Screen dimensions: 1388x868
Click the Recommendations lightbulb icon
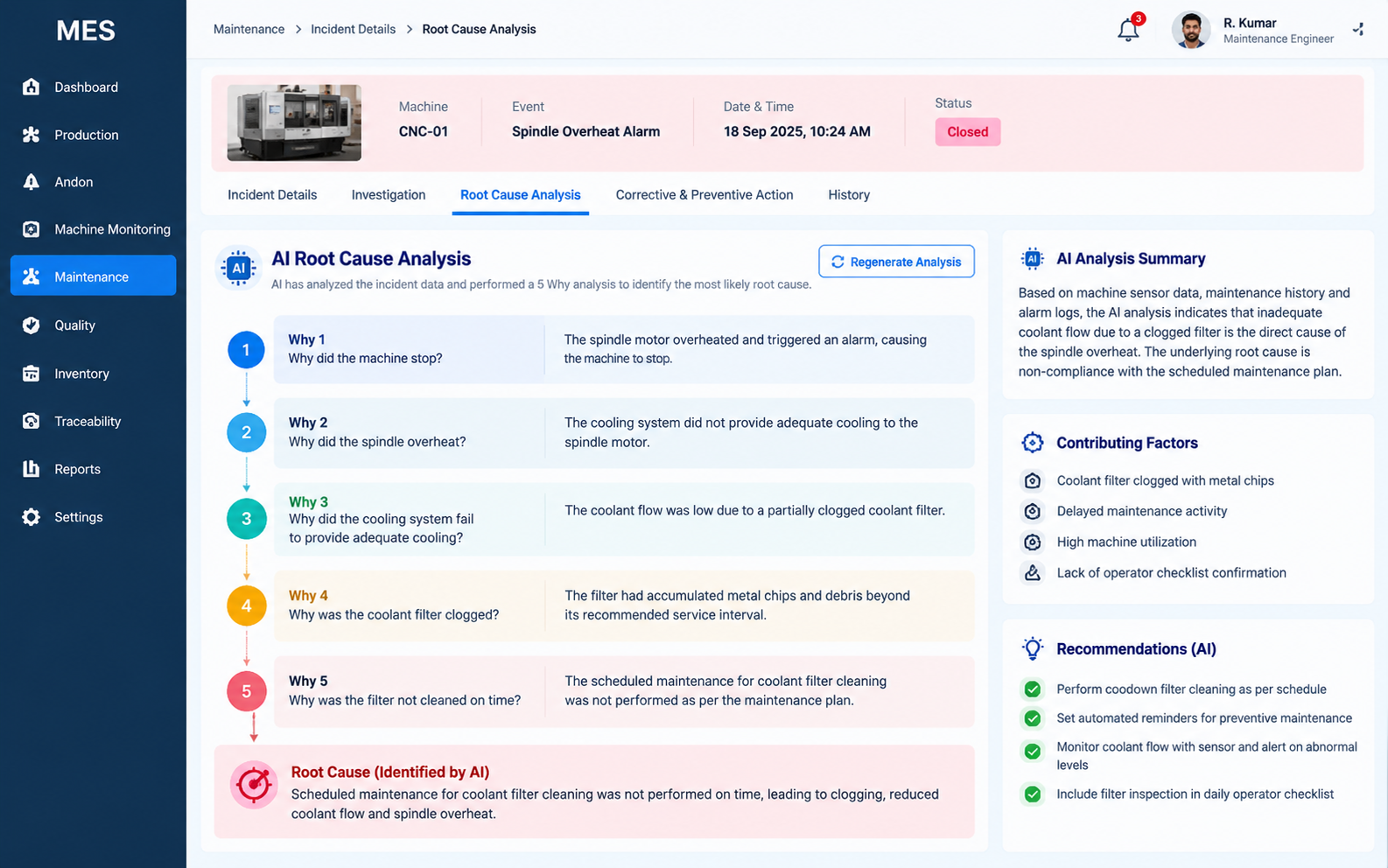click(x=1033, y=648)
